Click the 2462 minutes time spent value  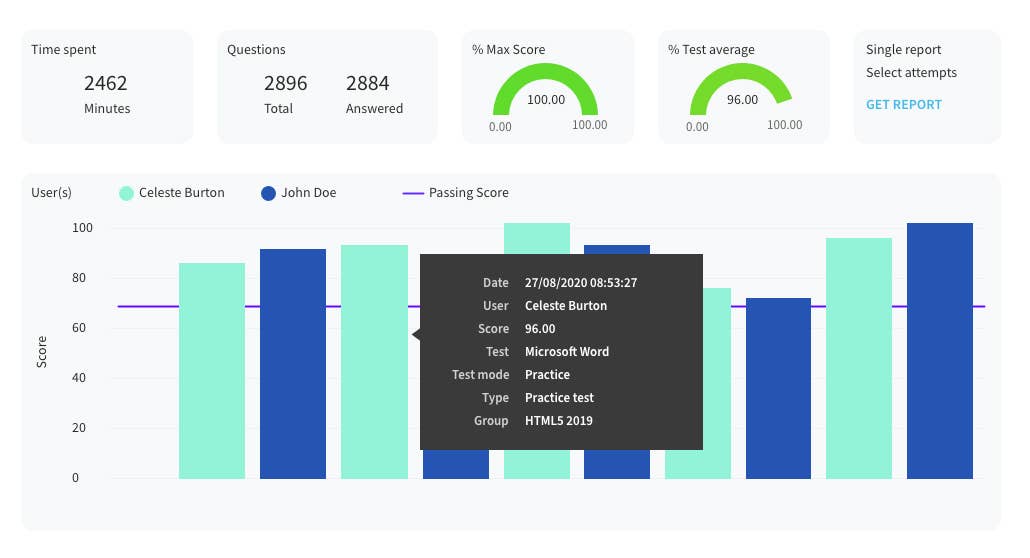(106, 83)
